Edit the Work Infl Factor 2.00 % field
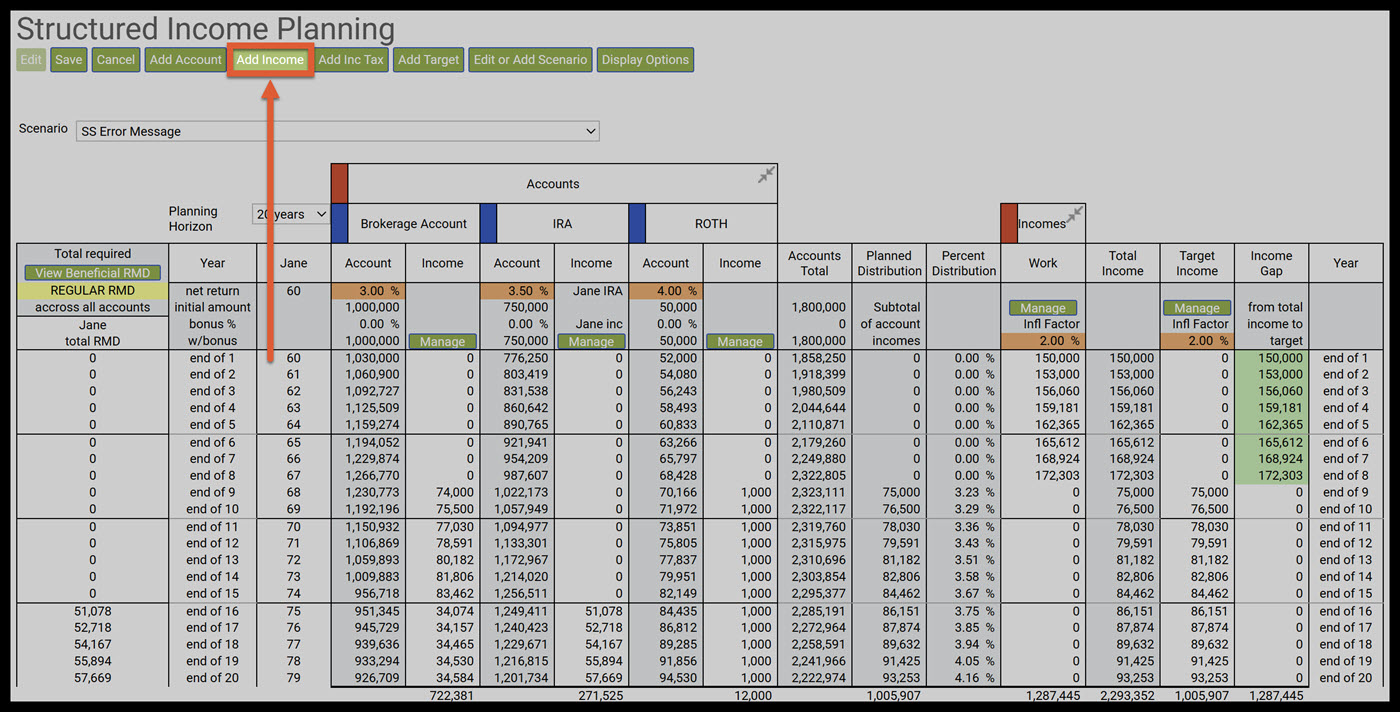Image resolution: width=1400 pixels, height=712 pixels. click(1043, 341)
